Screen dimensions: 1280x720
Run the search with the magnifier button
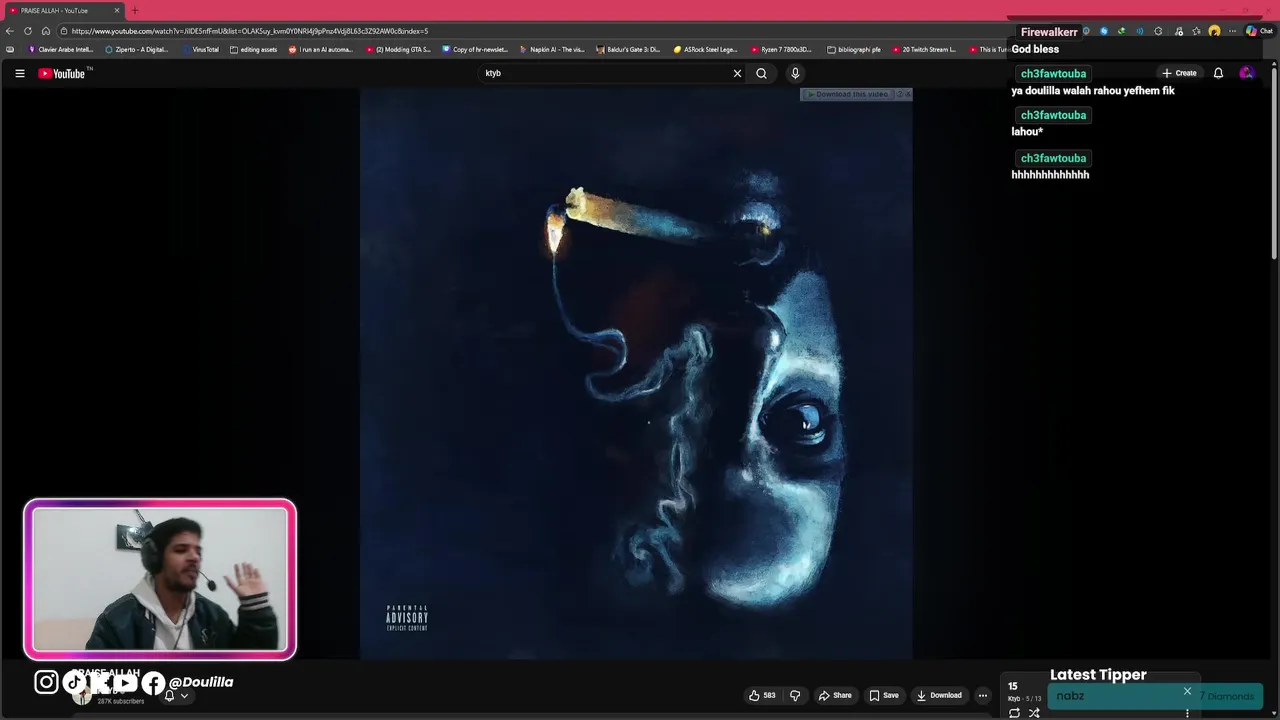point(761,73)
